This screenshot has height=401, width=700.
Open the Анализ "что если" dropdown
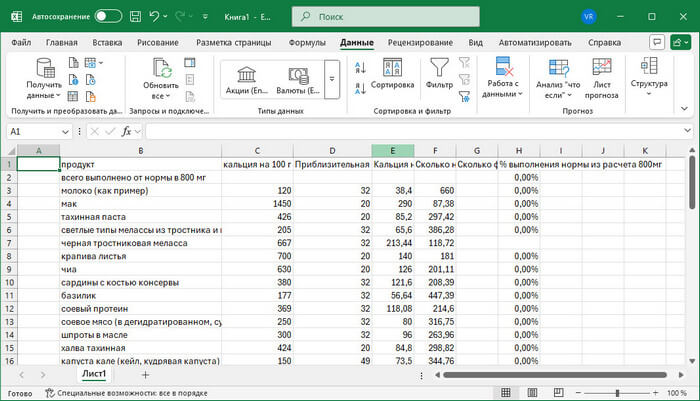557,78
